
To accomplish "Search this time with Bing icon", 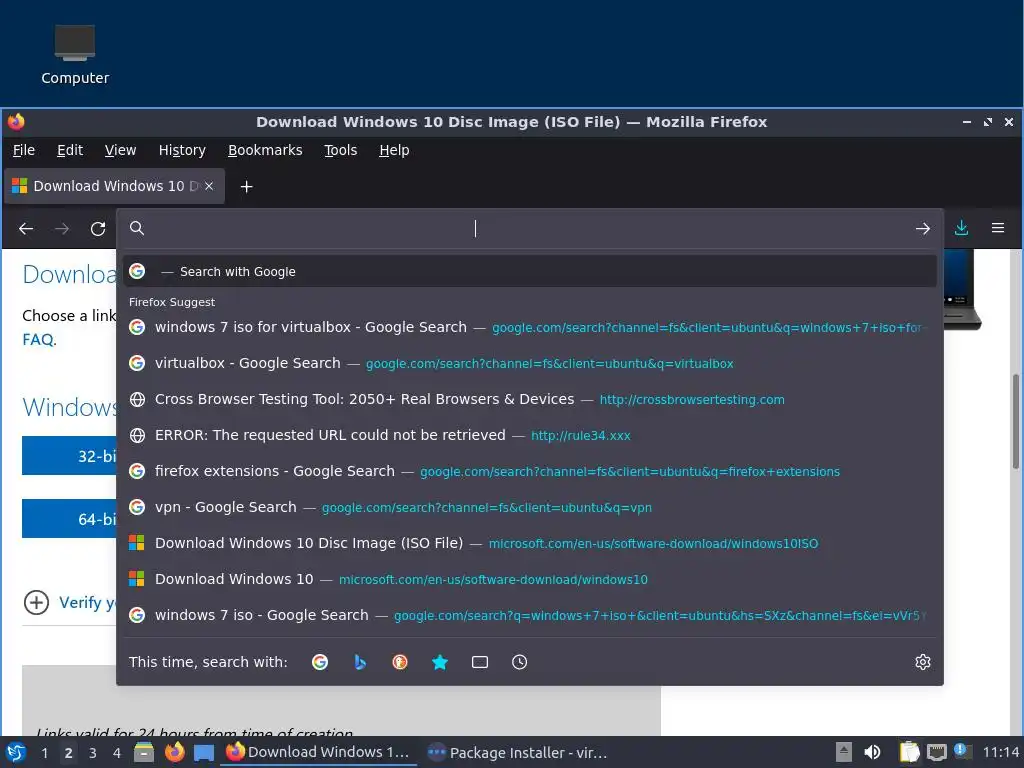I will [x=360, y=662].
